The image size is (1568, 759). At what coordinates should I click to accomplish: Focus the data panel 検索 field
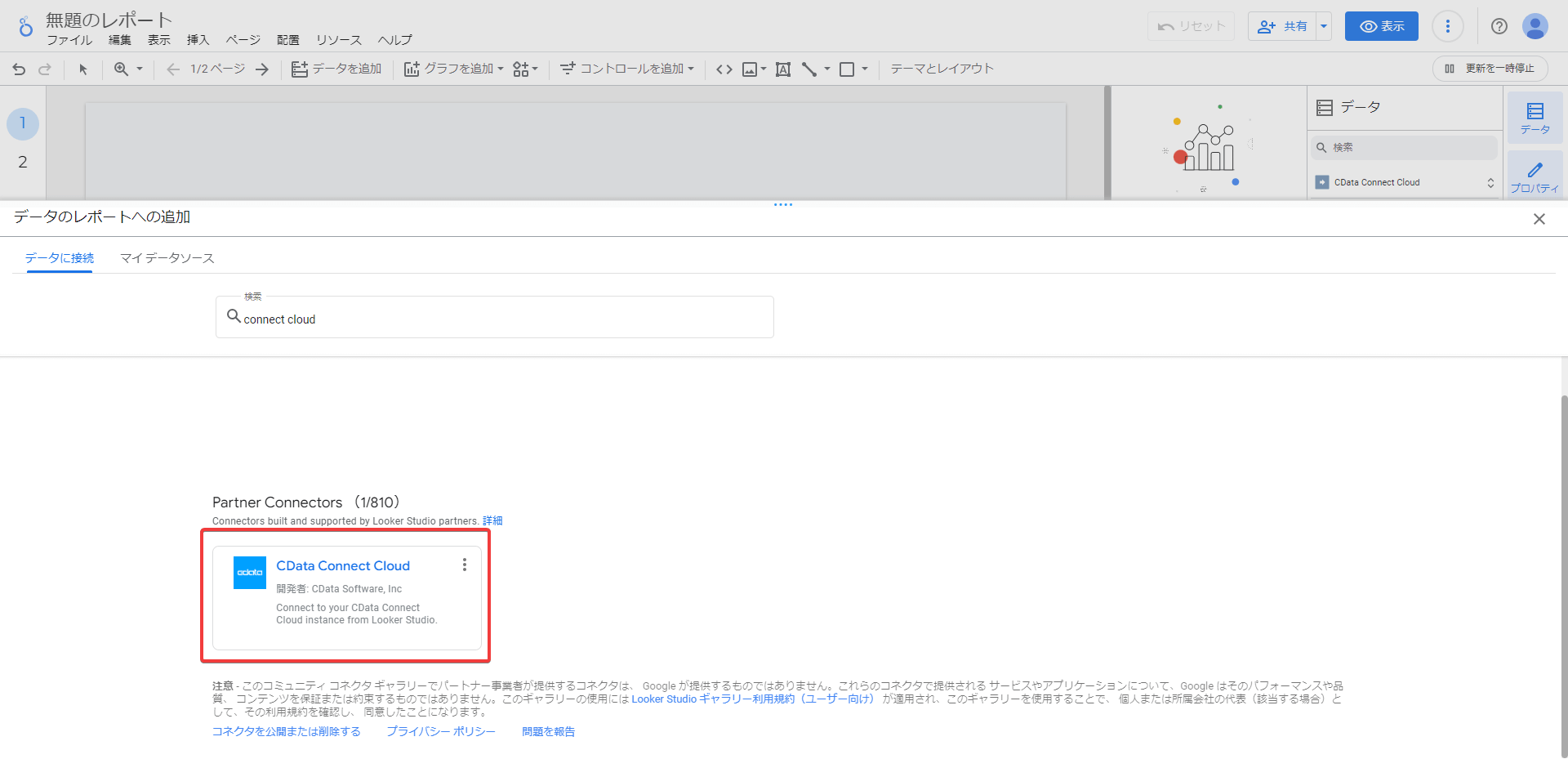(1404, 148)
